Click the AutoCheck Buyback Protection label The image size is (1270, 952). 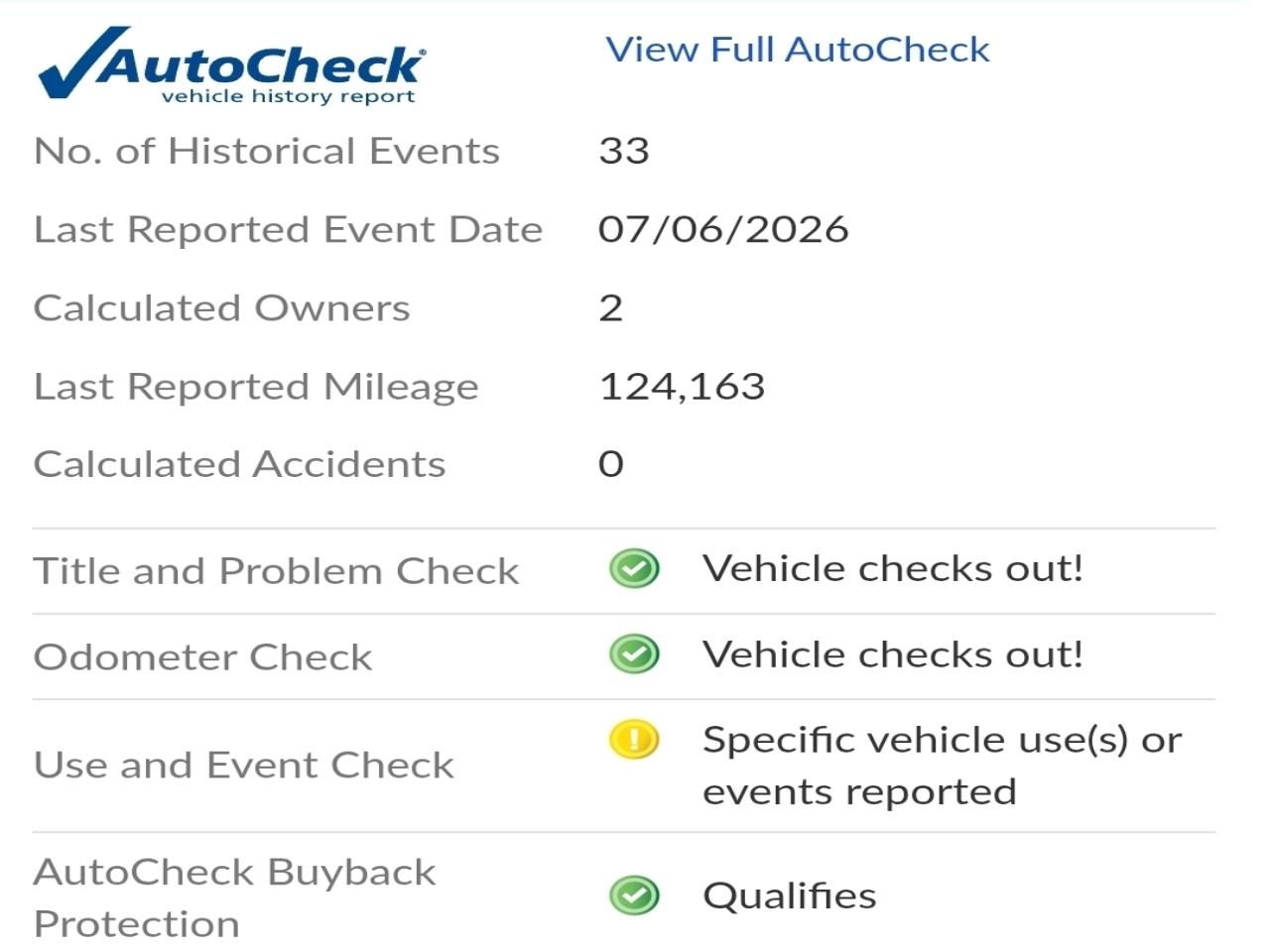point(235,897)
